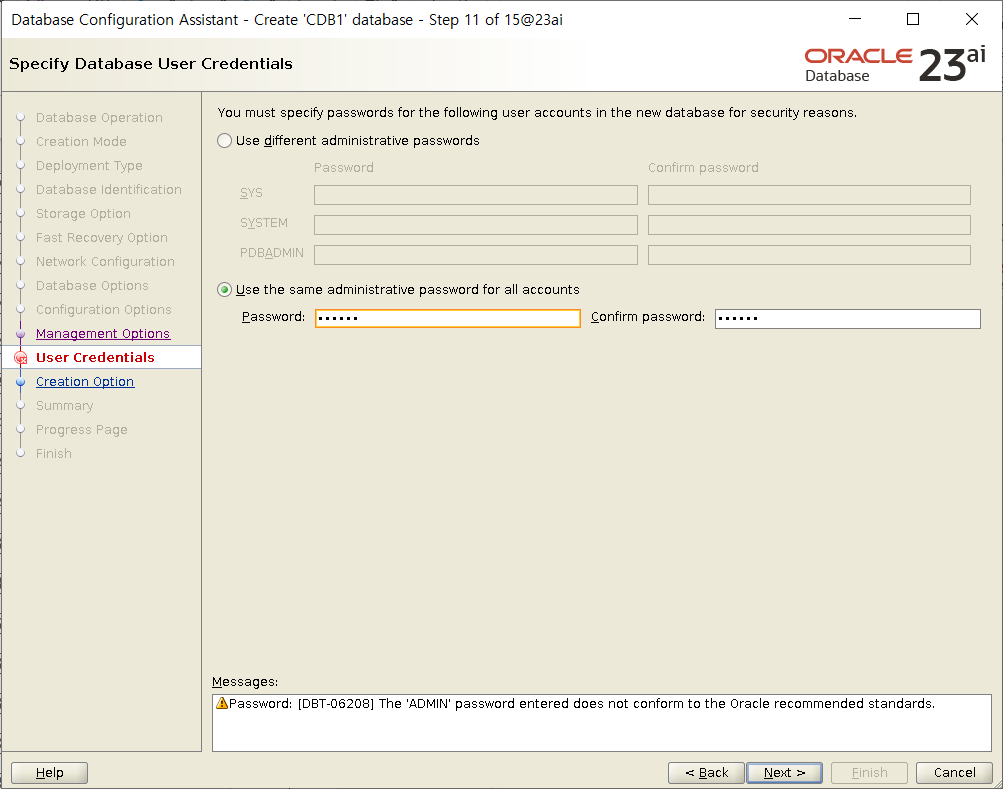Click the Next button
Viewport: 1003px width, 789px height.
pyautogui.click(x=784, y=773)
